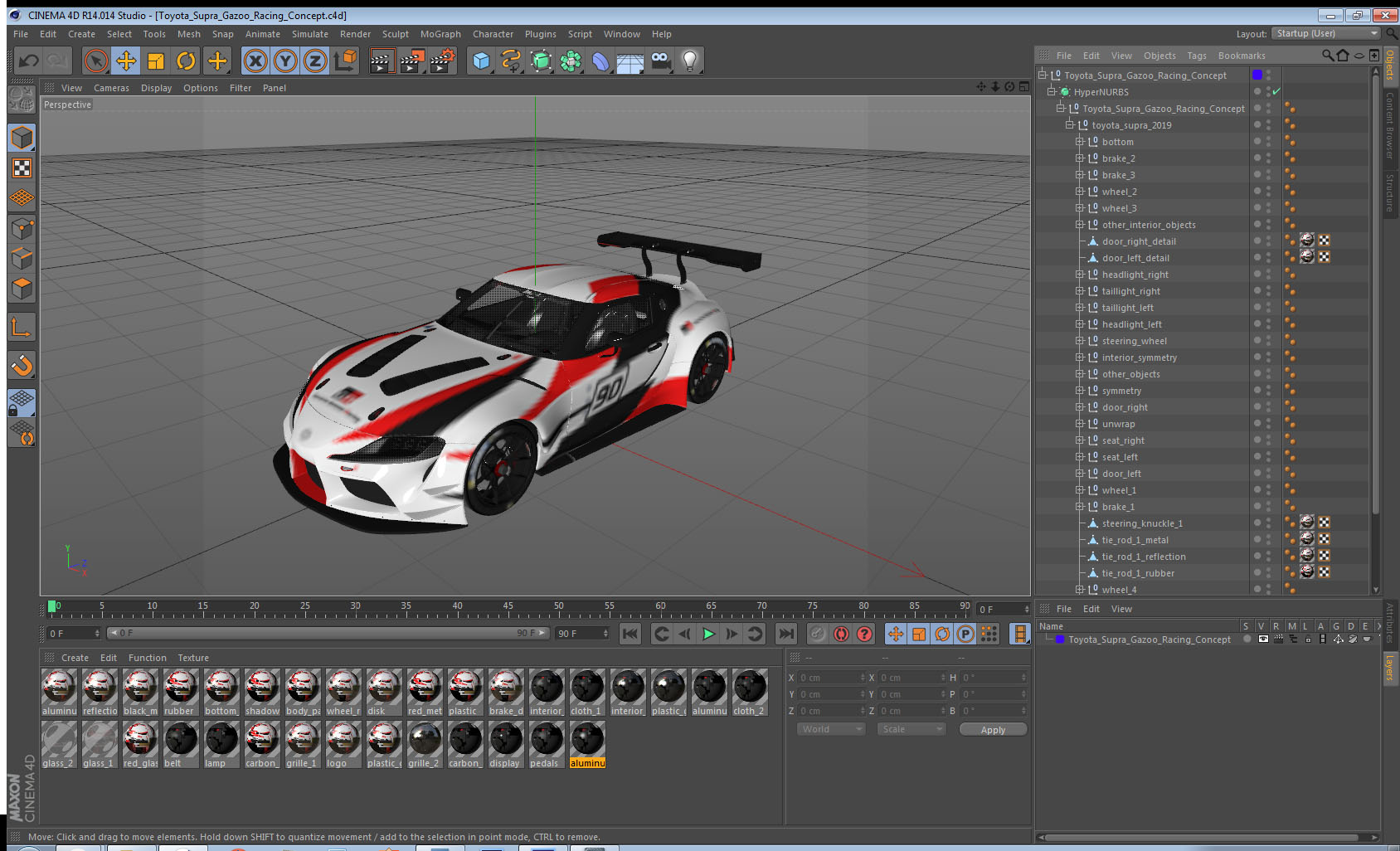Go to end of animation
The height and width of the screenshot is (851, 1400).
click(x=785, y=634)
